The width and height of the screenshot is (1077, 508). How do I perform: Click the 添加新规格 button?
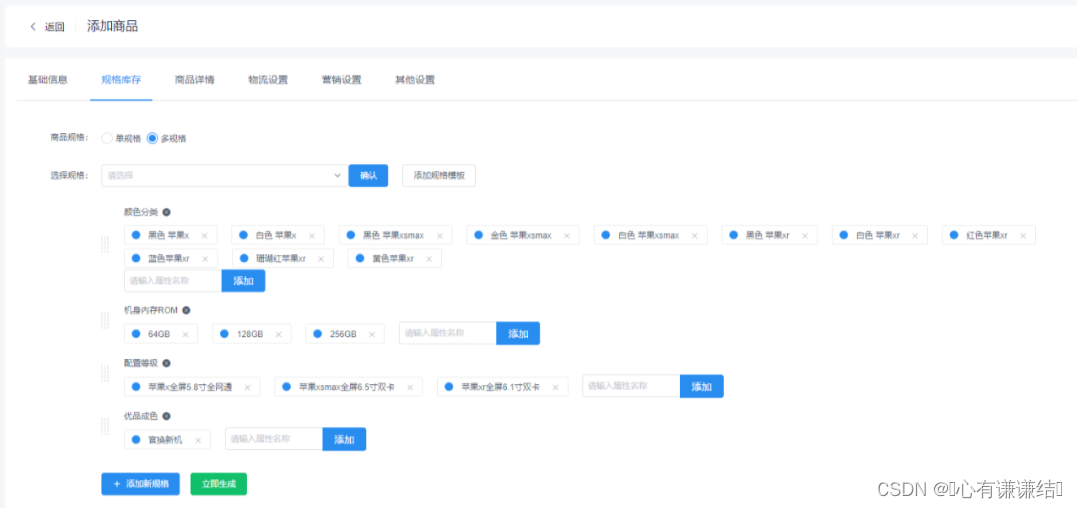coord(140,484)
